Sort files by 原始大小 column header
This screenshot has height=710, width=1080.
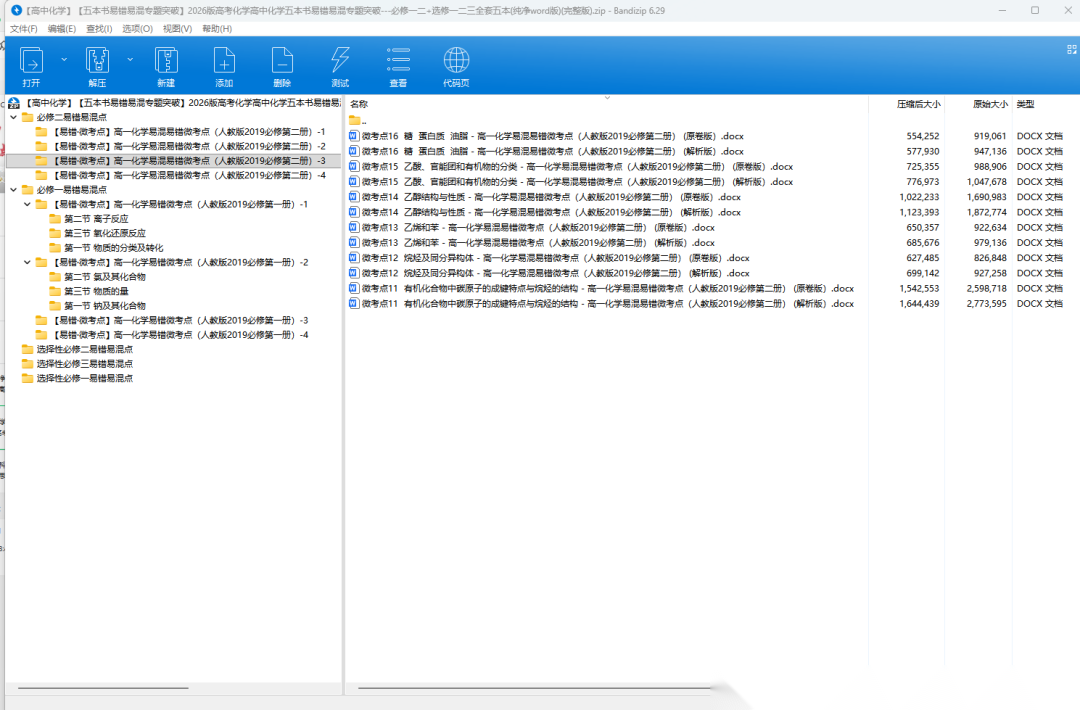(x=989, y=104)
